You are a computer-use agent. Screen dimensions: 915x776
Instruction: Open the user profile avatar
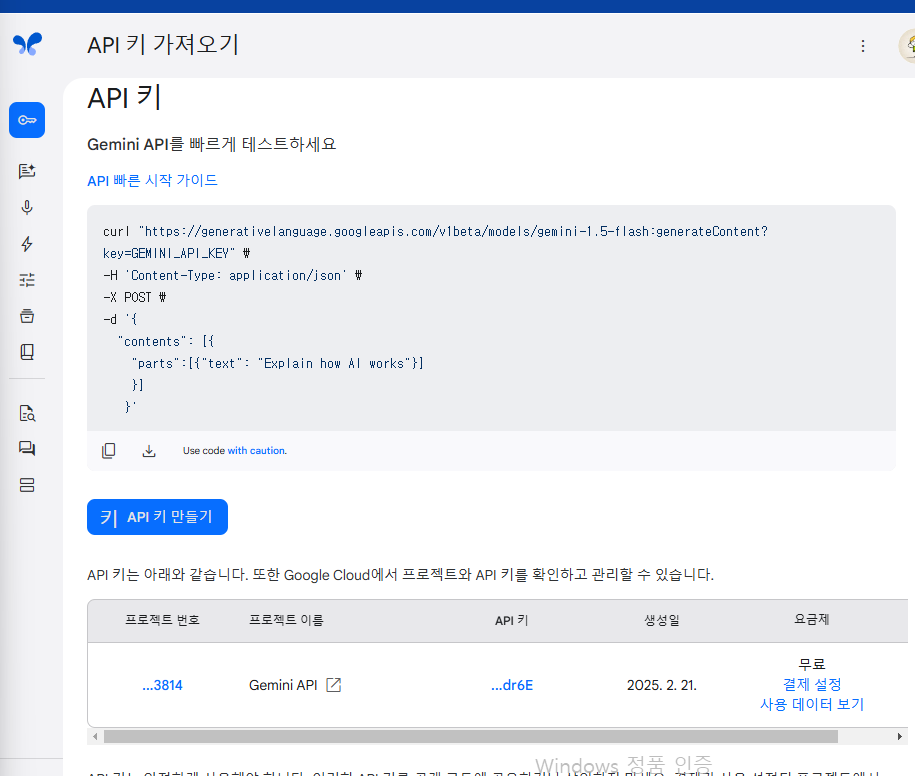point(907,46)
